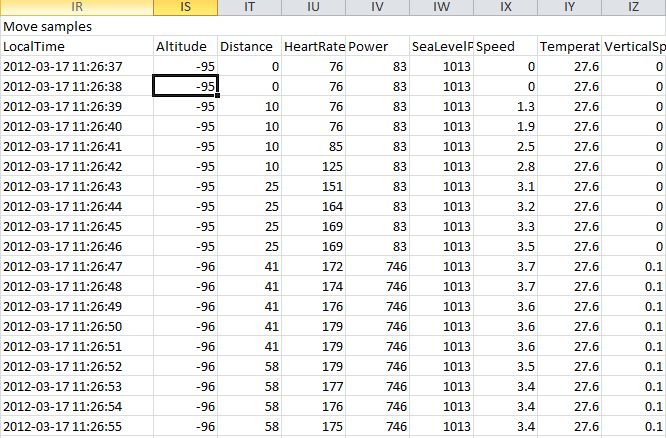Click Temperature value 27.6 in the 11:26:37 row
Viewport: 666px width, 438px height.
[x=570, y=66]
